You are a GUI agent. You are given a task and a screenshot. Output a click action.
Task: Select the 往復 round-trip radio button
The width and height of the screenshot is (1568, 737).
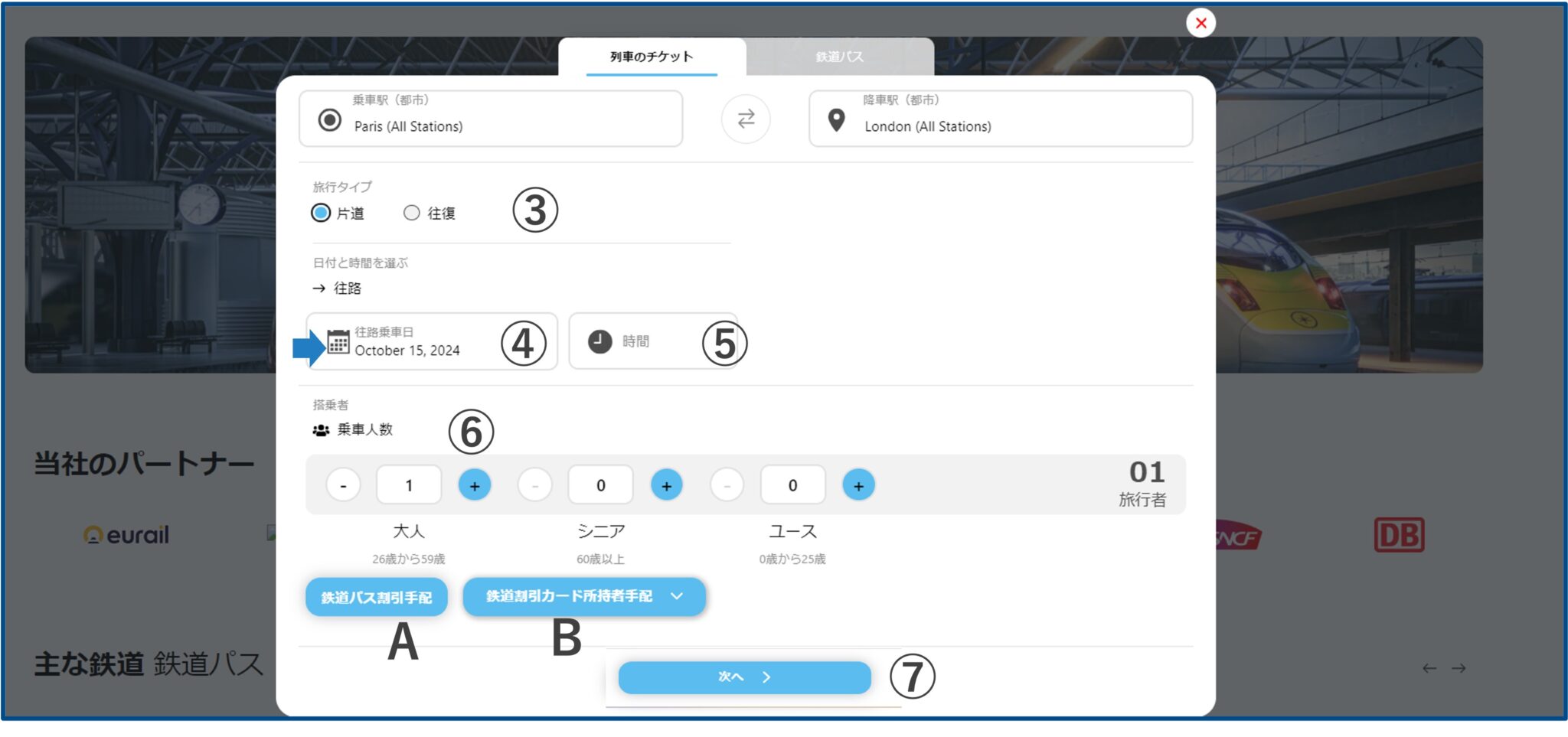412,213
